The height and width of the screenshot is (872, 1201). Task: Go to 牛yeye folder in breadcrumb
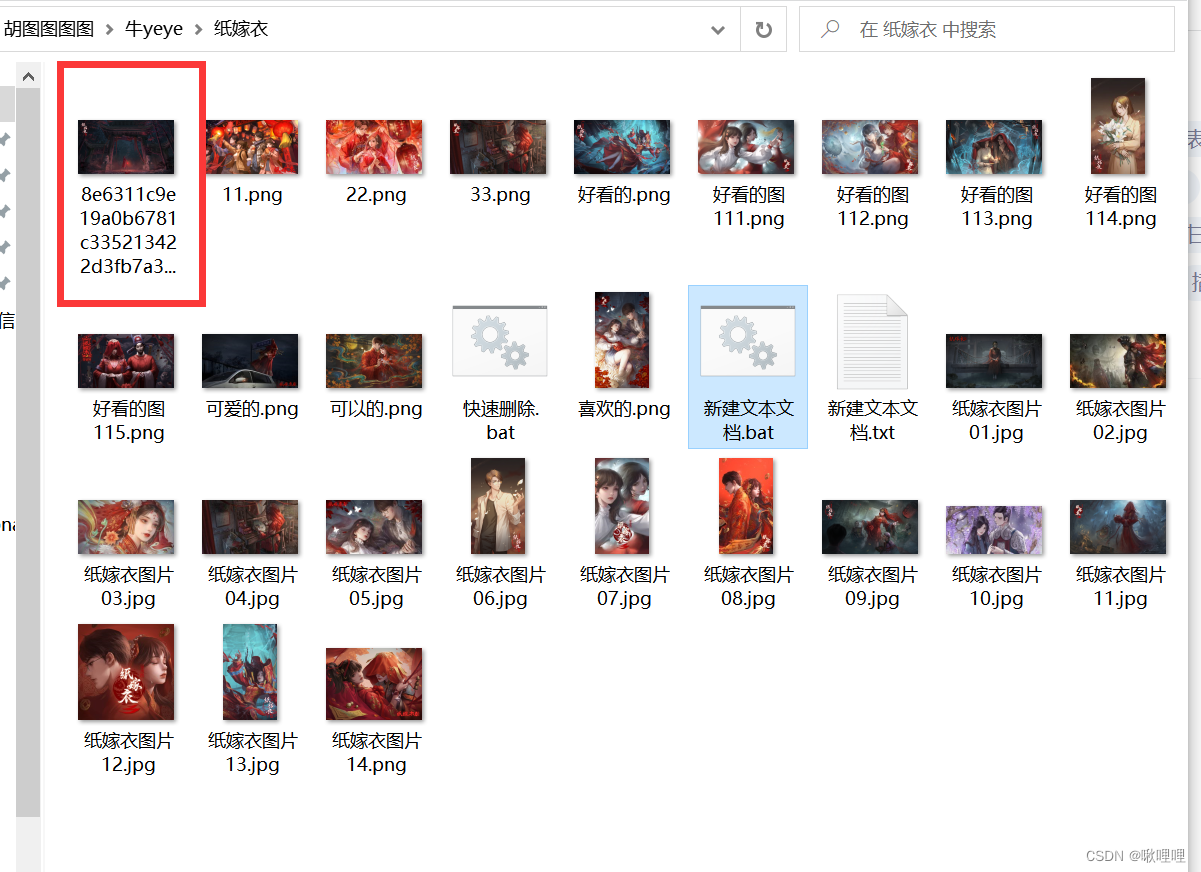153,29
